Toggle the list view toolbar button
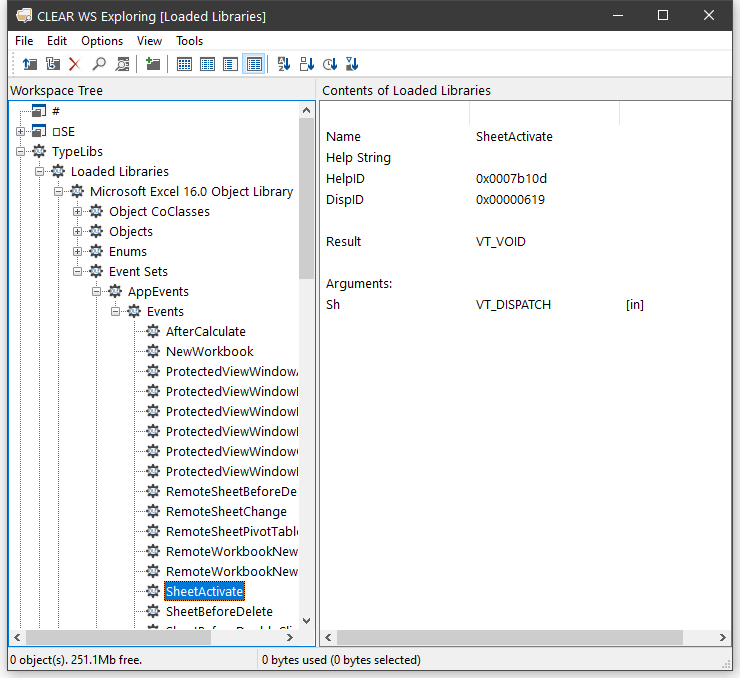740x678 pixels. click(230, 64)
